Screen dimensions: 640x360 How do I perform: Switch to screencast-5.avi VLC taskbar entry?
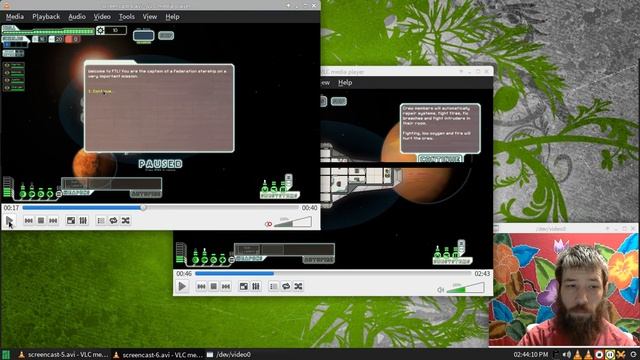coord(64,355)
